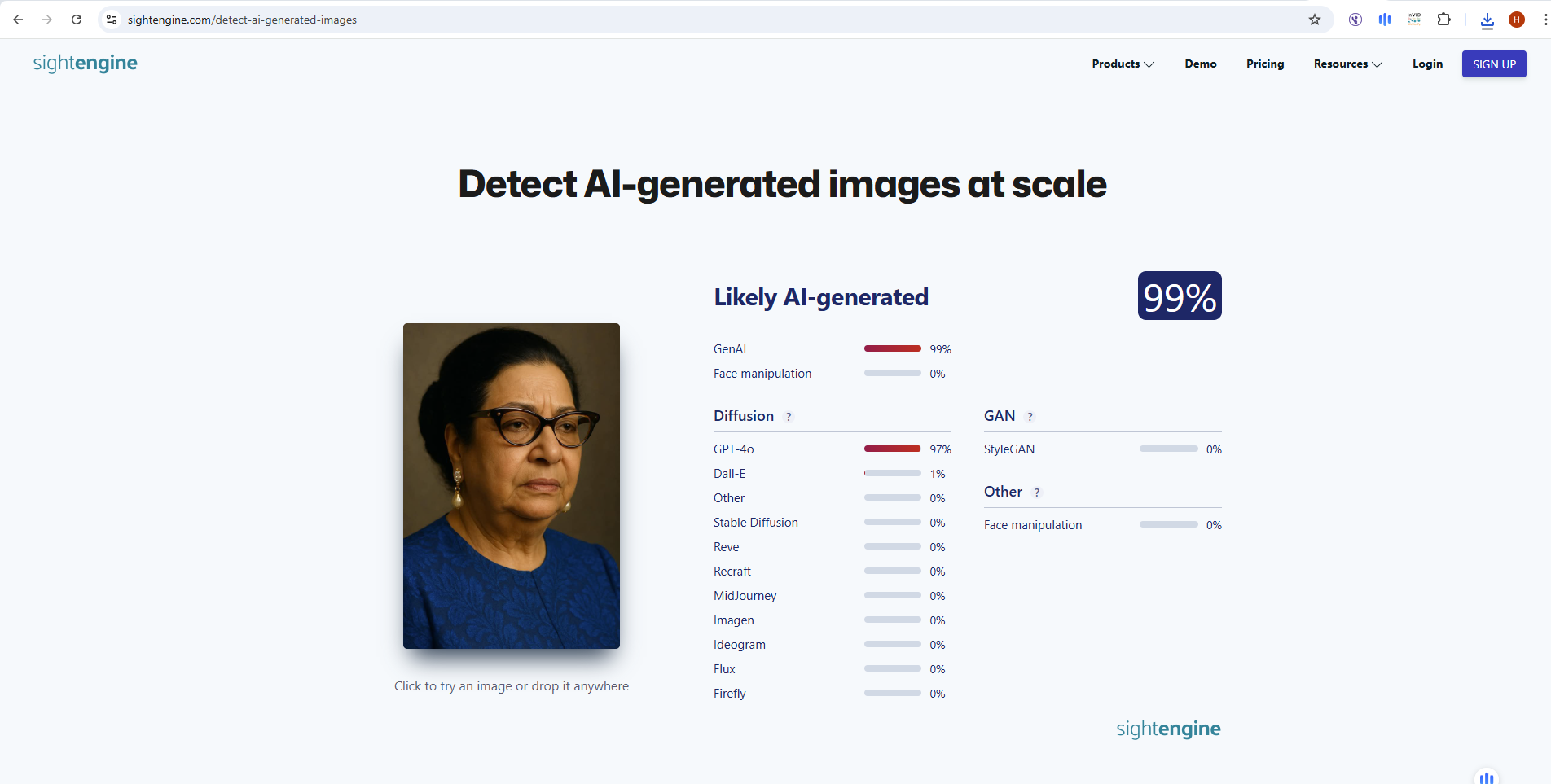Open the Chrome profile avatar H
The image size is (1551, 784).
pyautogui.click(x=1517, y=19)
